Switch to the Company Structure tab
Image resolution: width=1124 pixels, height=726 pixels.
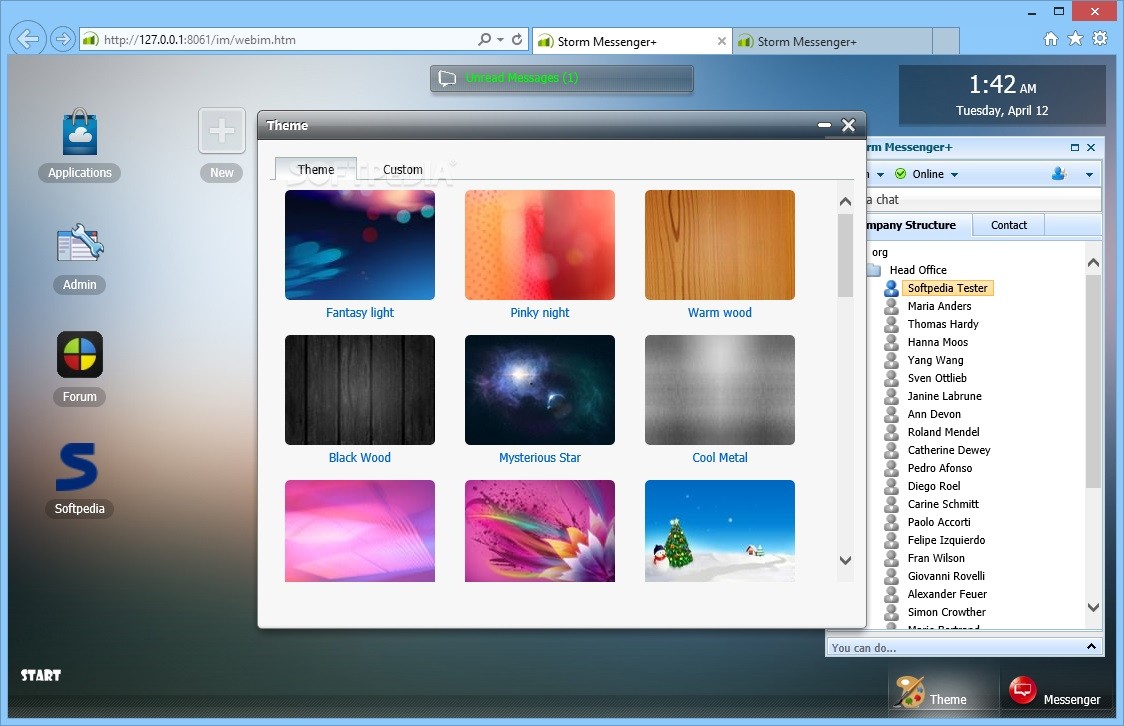coord(912,225)
